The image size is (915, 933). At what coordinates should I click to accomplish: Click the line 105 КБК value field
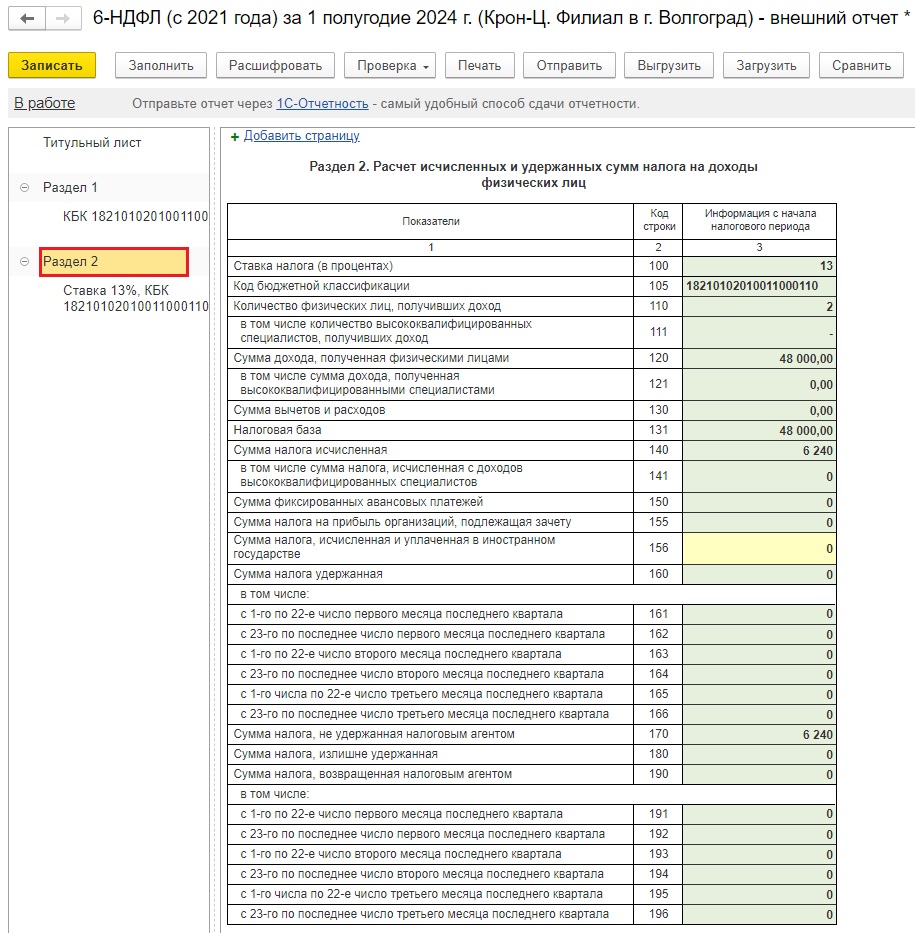[x=759, y=286]
